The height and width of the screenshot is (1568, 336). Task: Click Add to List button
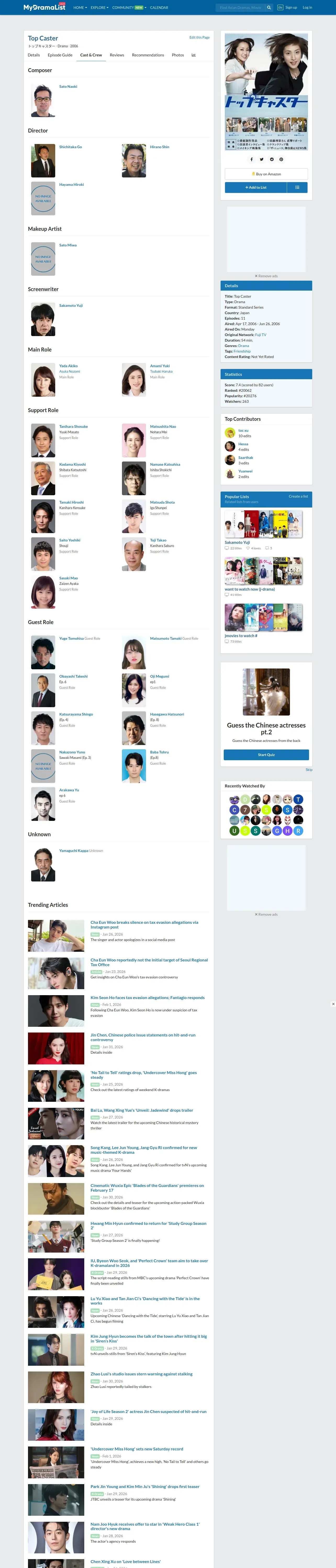tap(256, 187)
